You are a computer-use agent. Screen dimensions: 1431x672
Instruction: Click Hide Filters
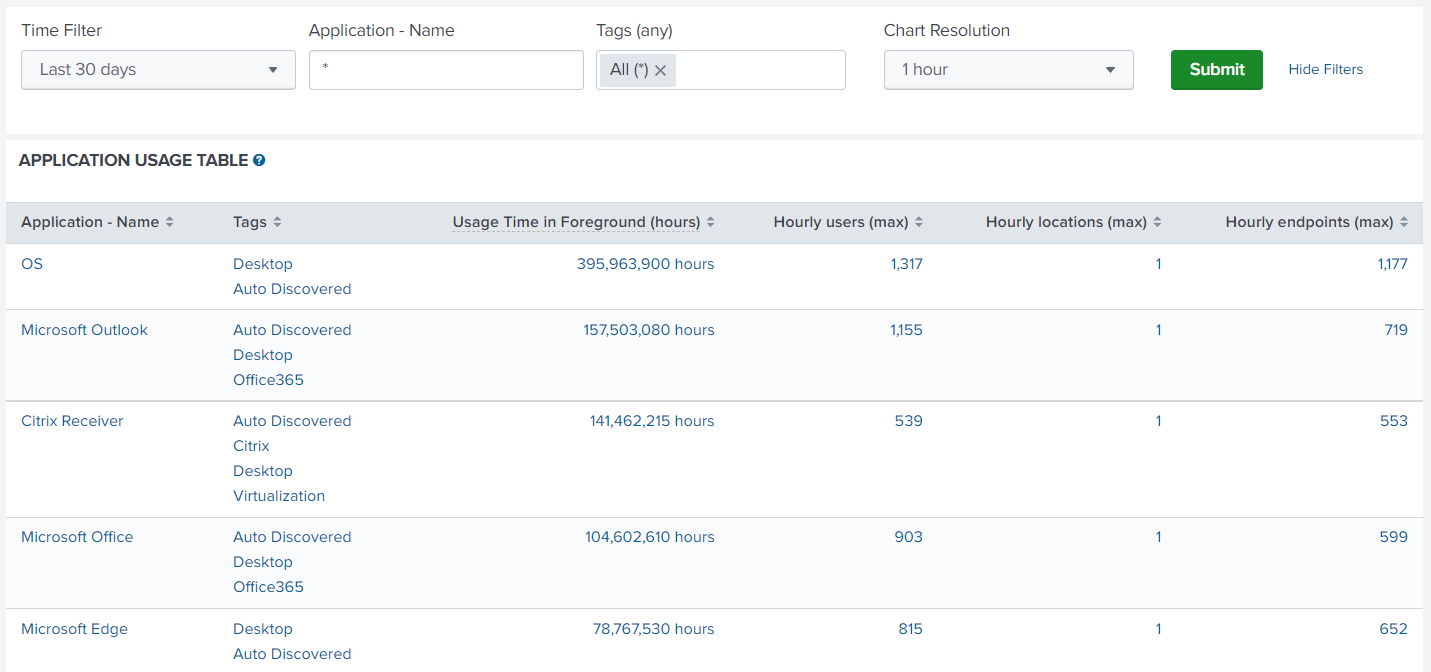click(1325, 69)
